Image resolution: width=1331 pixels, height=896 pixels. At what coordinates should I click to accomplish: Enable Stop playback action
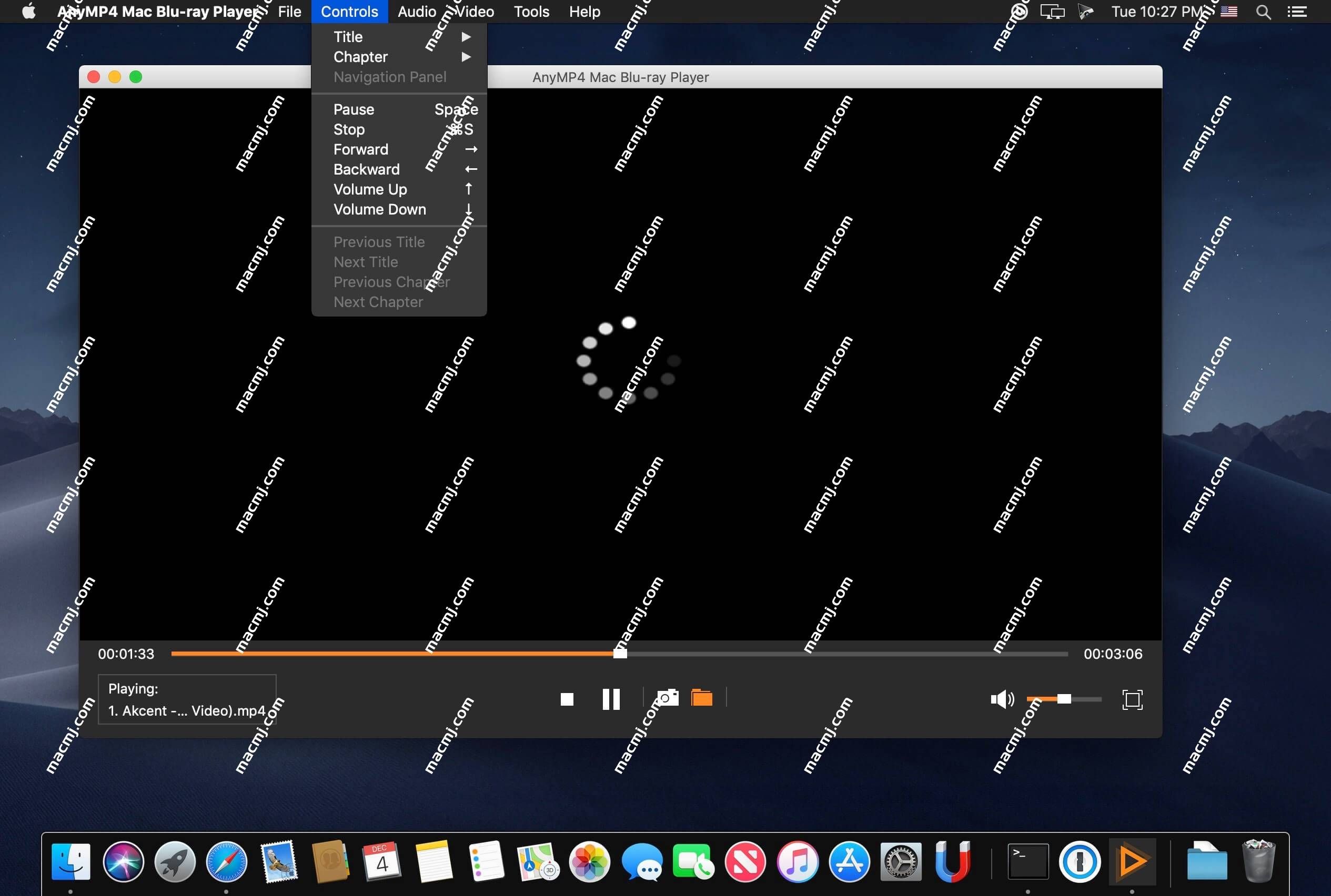click(x=349, y=129)
